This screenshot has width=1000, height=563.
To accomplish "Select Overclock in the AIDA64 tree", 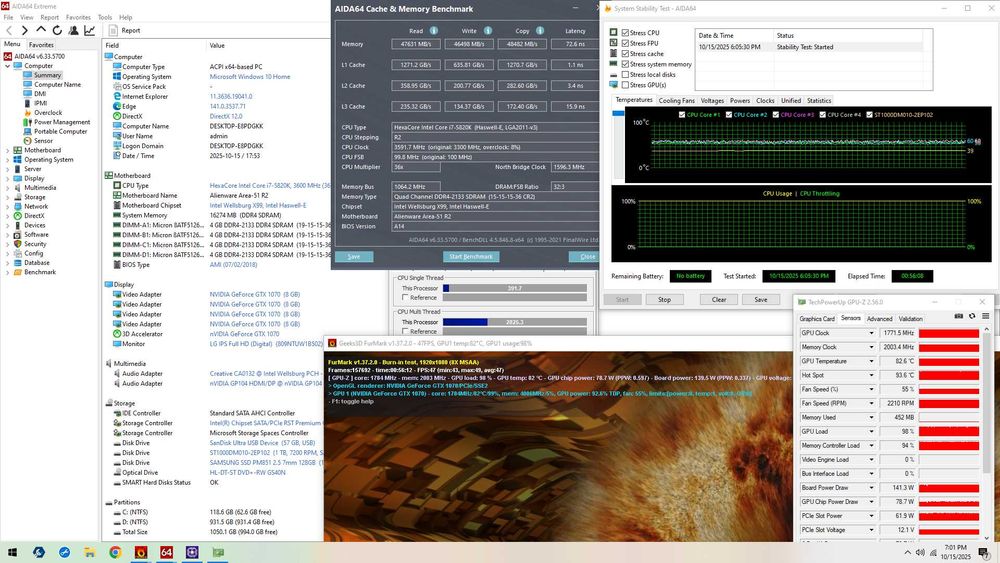I will coord(48,113).
